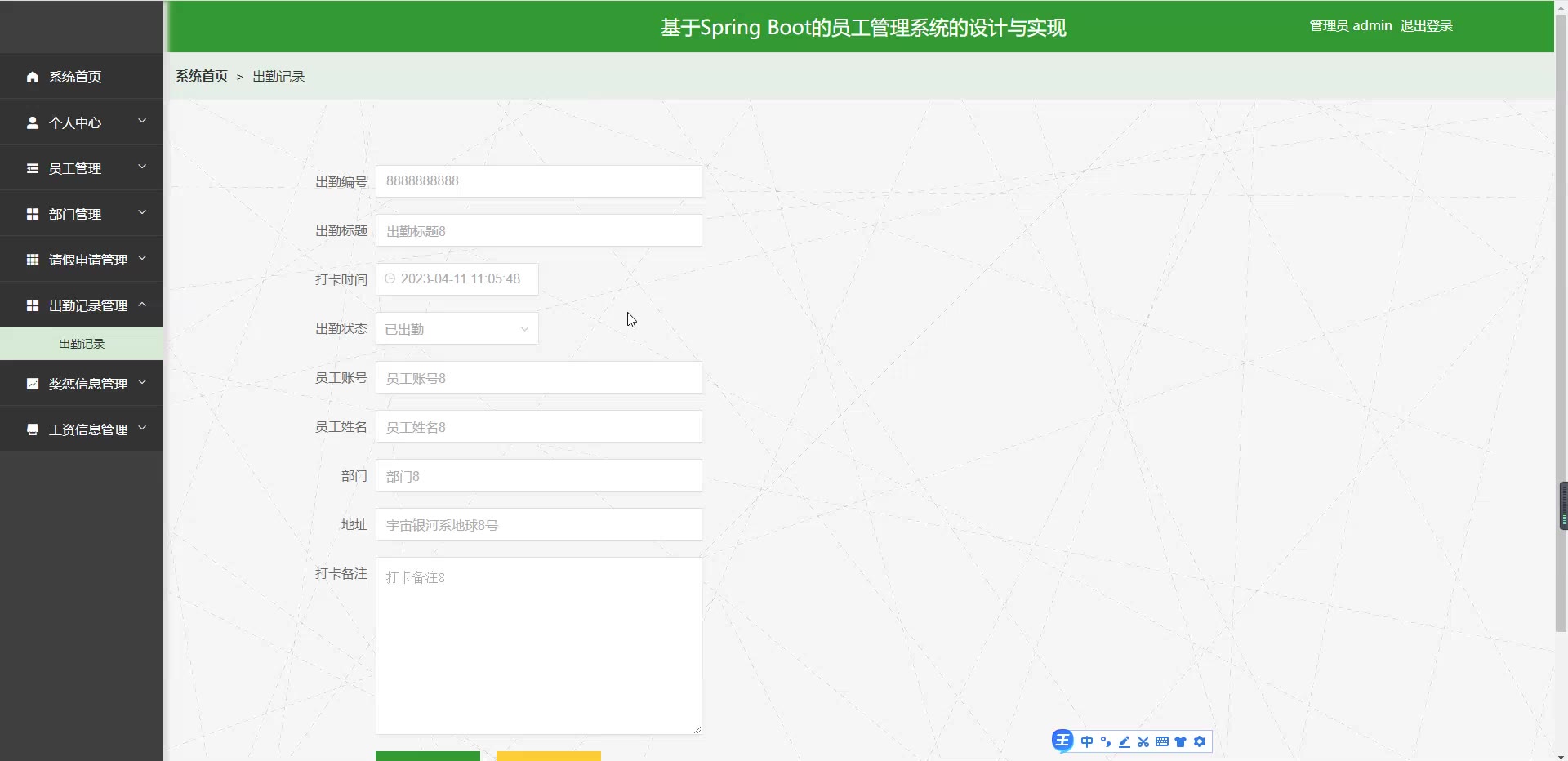Expand the 部门管理 menu chevron

pos(142,212)
